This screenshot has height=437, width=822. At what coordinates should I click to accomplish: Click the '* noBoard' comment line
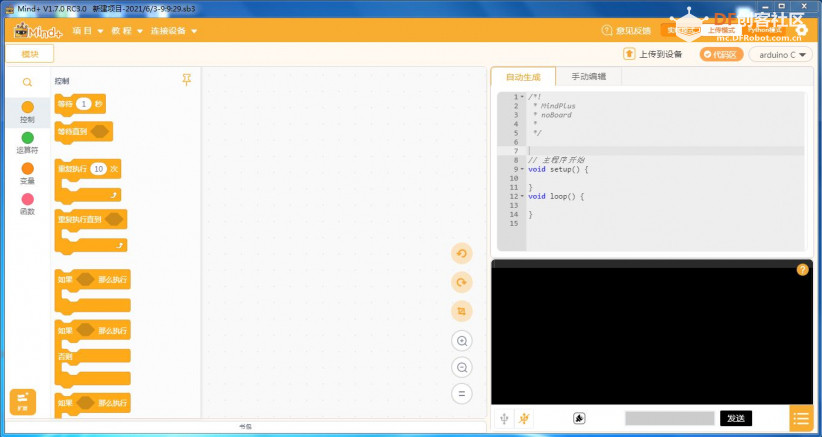[x=552, y=115]
